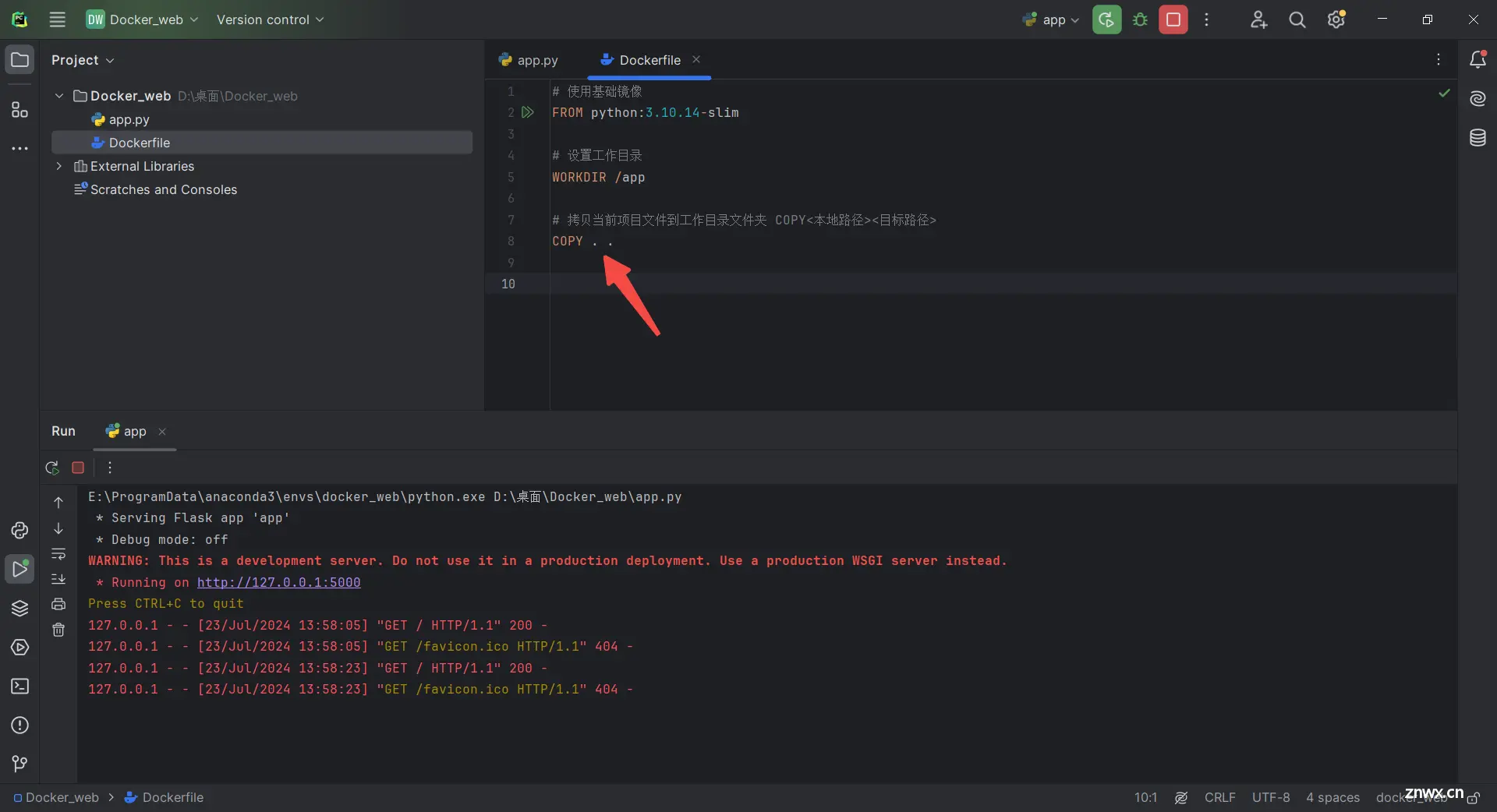The image size is (1497, 812).
Task: Click the 10:1 line-column indicator
Action: [x=1145, y=797]
